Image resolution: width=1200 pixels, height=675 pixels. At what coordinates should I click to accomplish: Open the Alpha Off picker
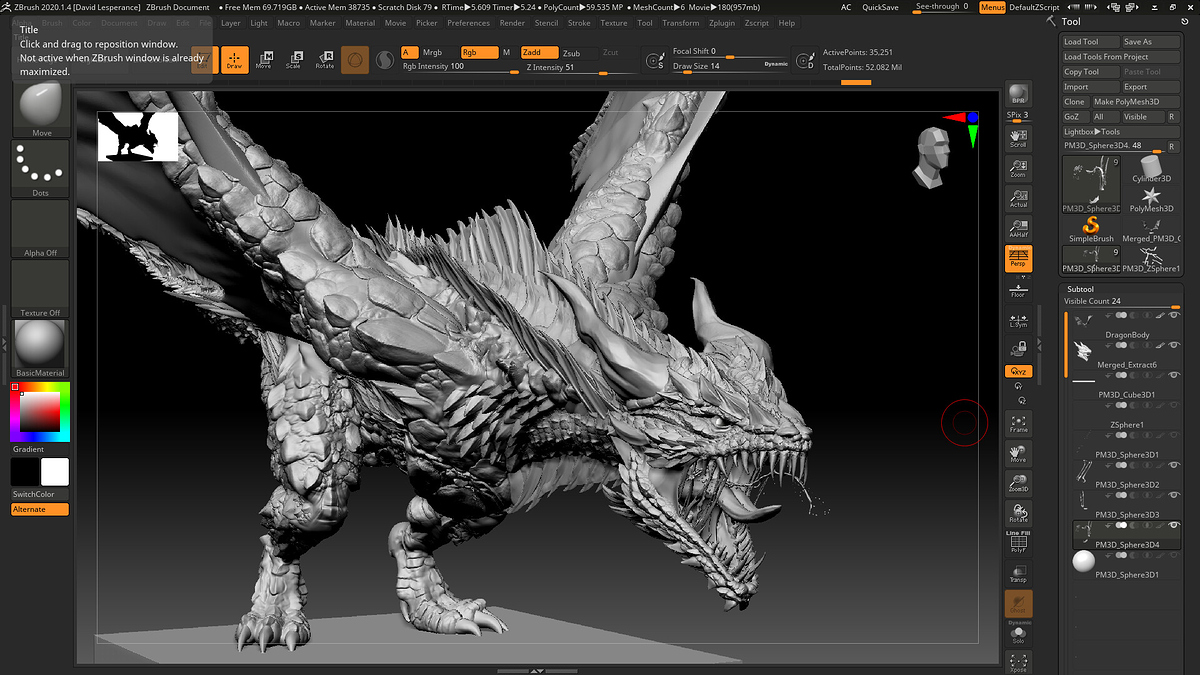click(x=41, y=229)
